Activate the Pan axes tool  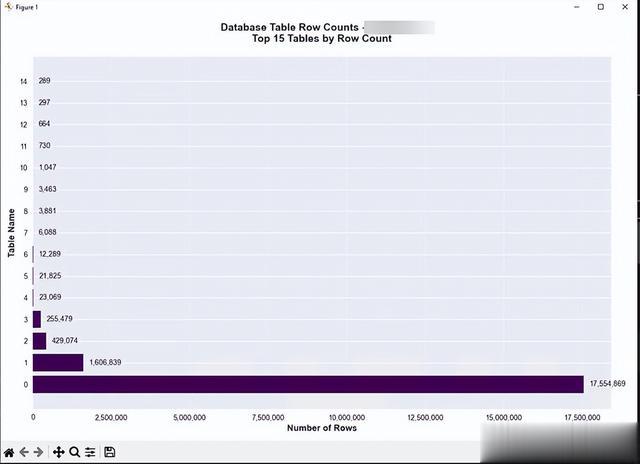(58, 452)
